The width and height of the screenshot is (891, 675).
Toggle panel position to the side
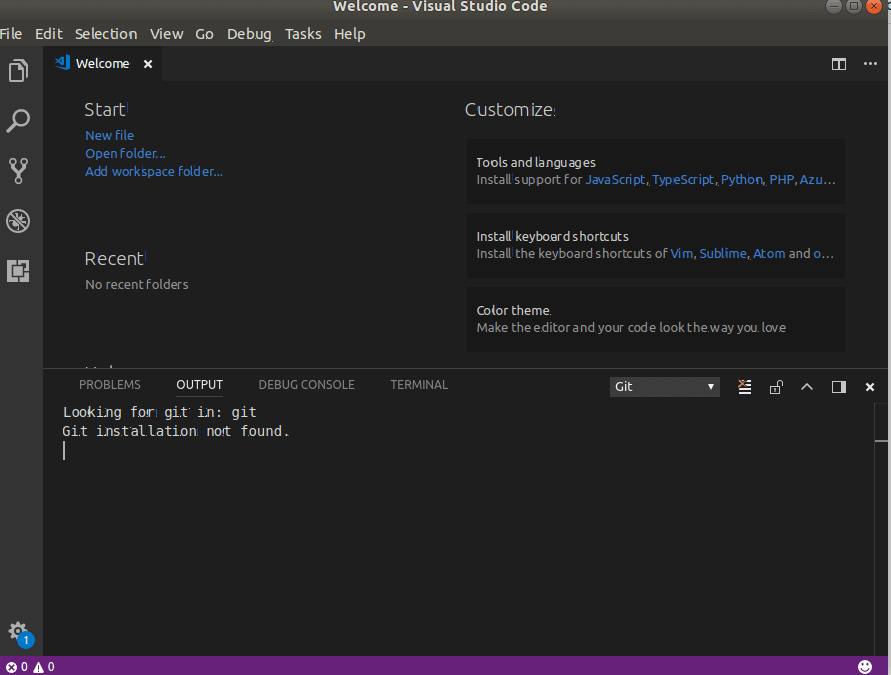pyautogui.click(x=839, y=387)
